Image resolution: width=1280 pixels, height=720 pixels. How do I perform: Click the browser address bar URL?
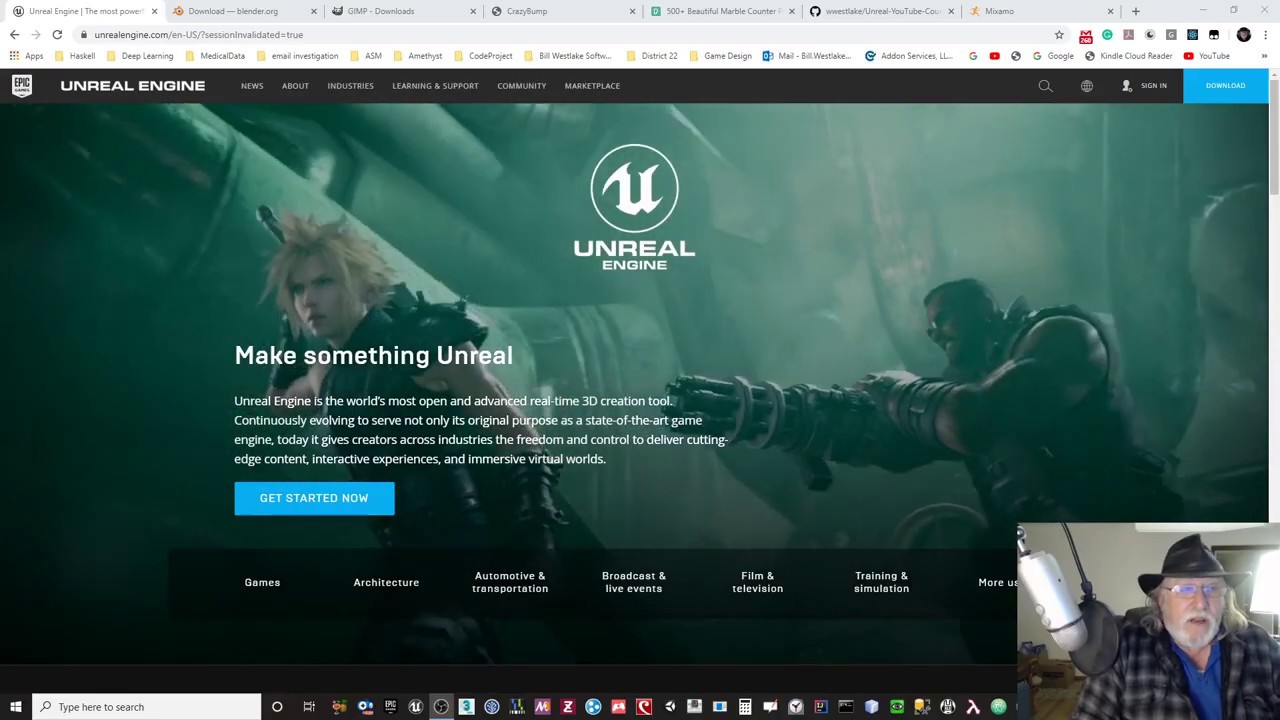coord(199,35)
